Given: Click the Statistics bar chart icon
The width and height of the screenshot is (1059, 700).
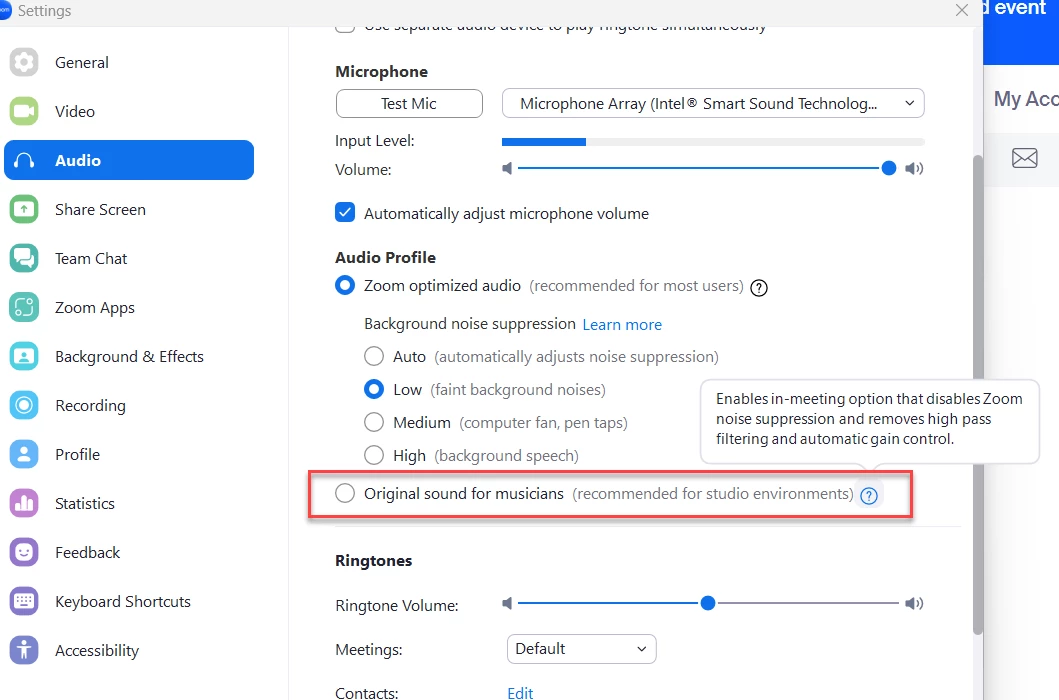Looking at the screenshot, I should point(24,503).
